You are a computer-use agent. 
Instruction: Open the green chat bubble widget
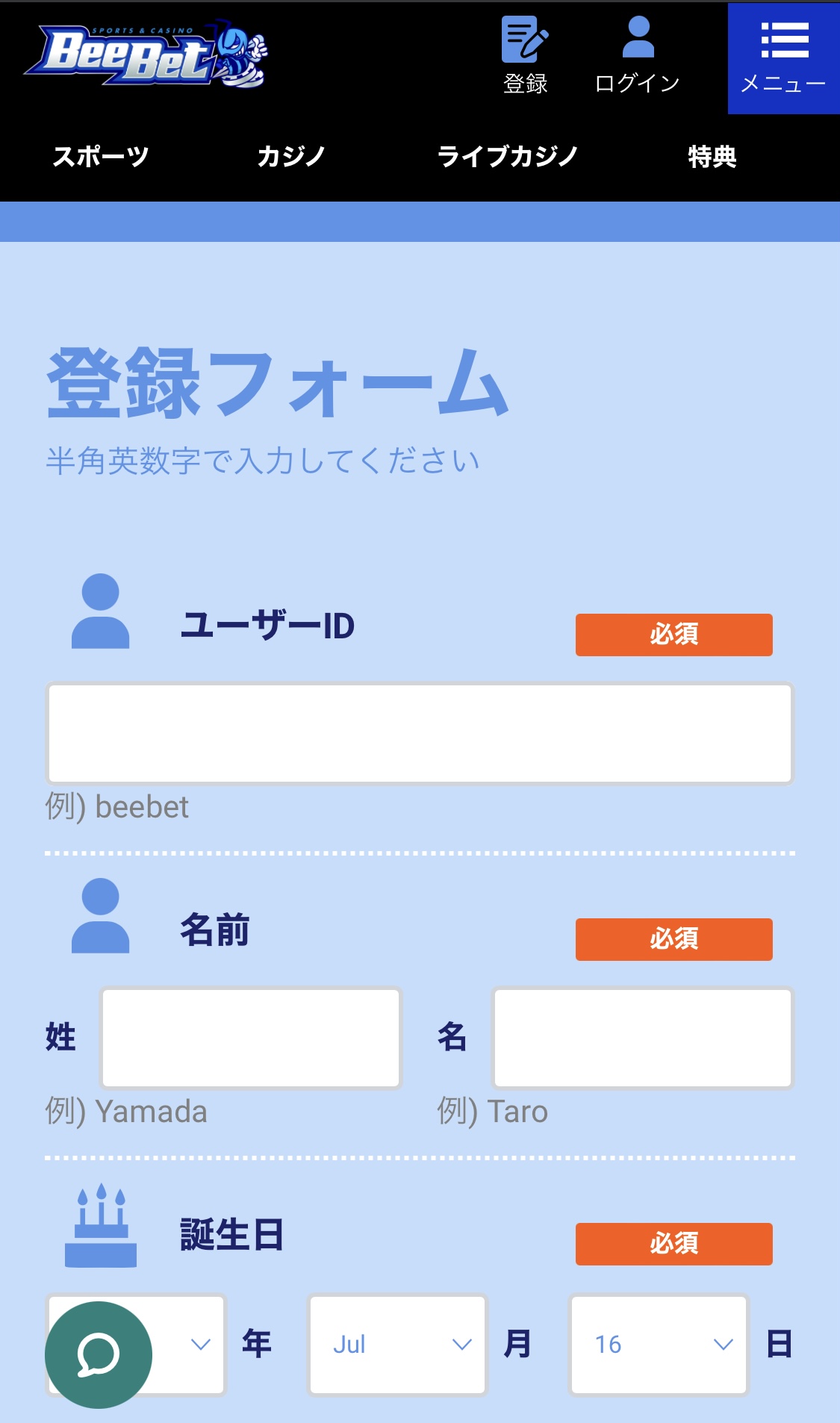point(99,1354)
